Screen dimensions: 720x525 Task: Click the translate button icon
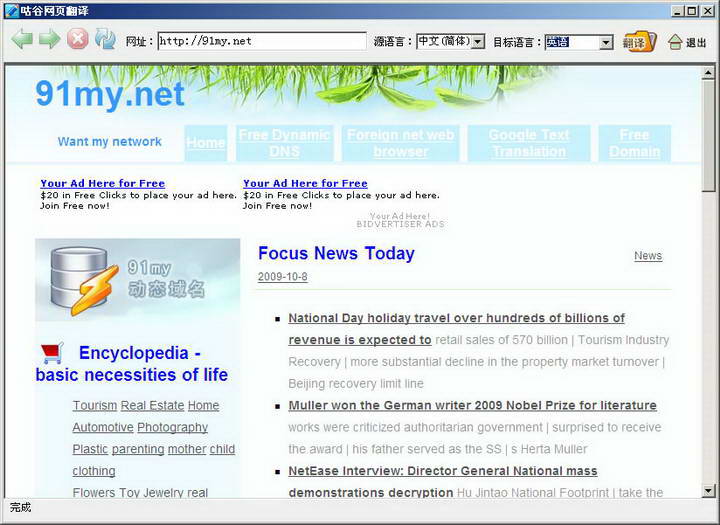(639, 42)
